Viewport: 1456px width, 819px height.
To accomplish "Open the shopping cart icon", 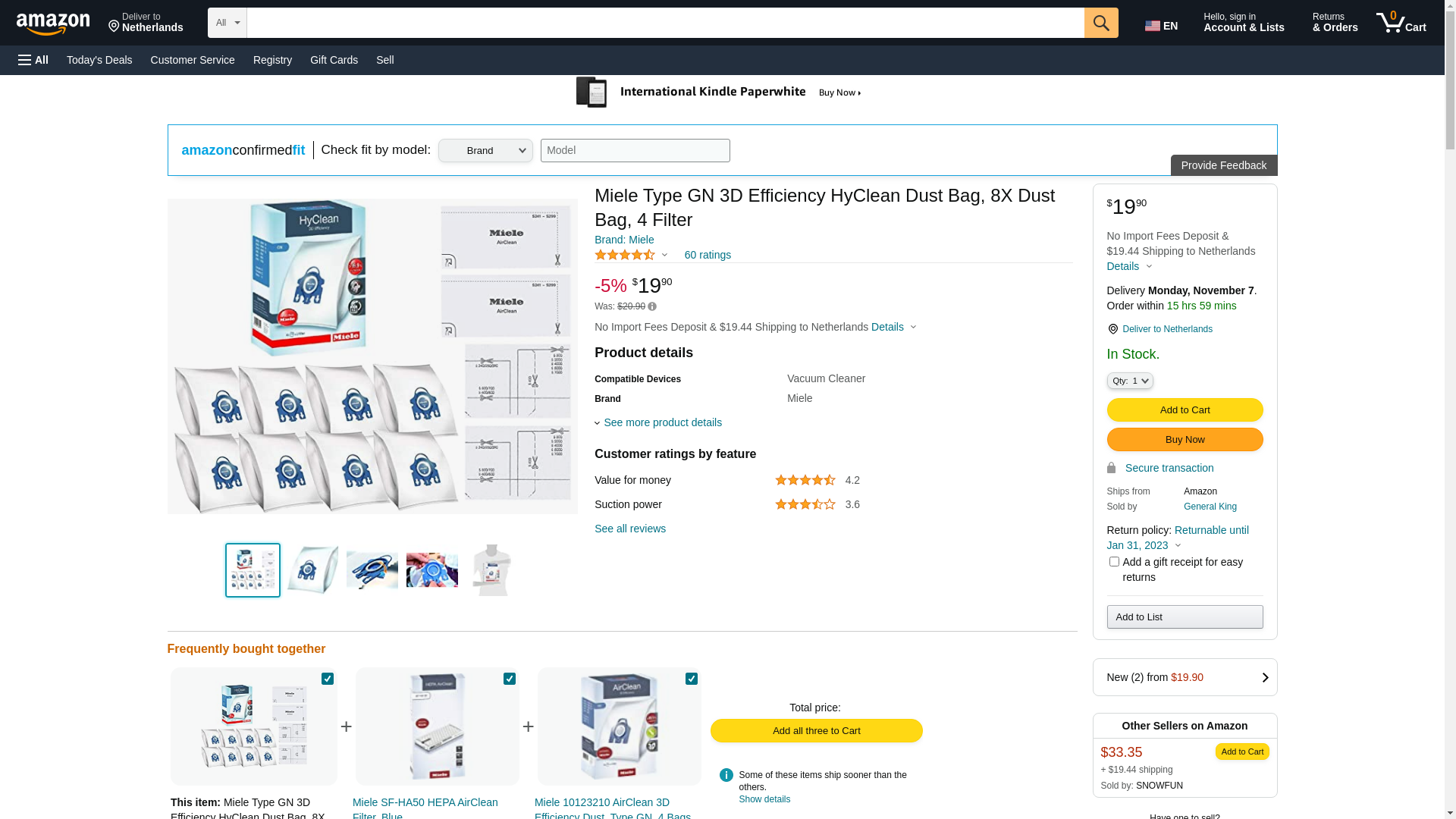I will [x=1400, y=23].
